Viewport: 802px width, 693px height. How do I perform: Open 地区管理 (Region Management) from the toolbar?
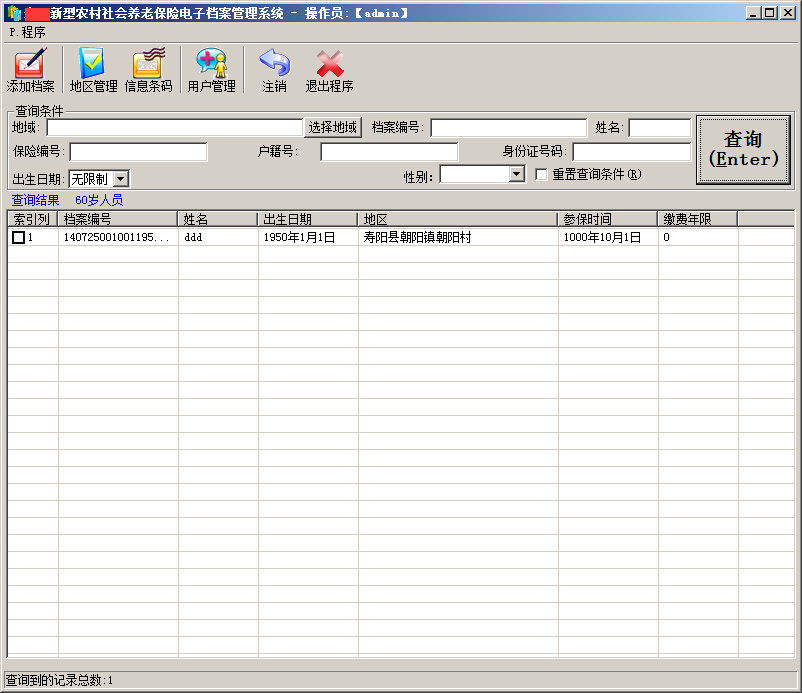point(93,64)
